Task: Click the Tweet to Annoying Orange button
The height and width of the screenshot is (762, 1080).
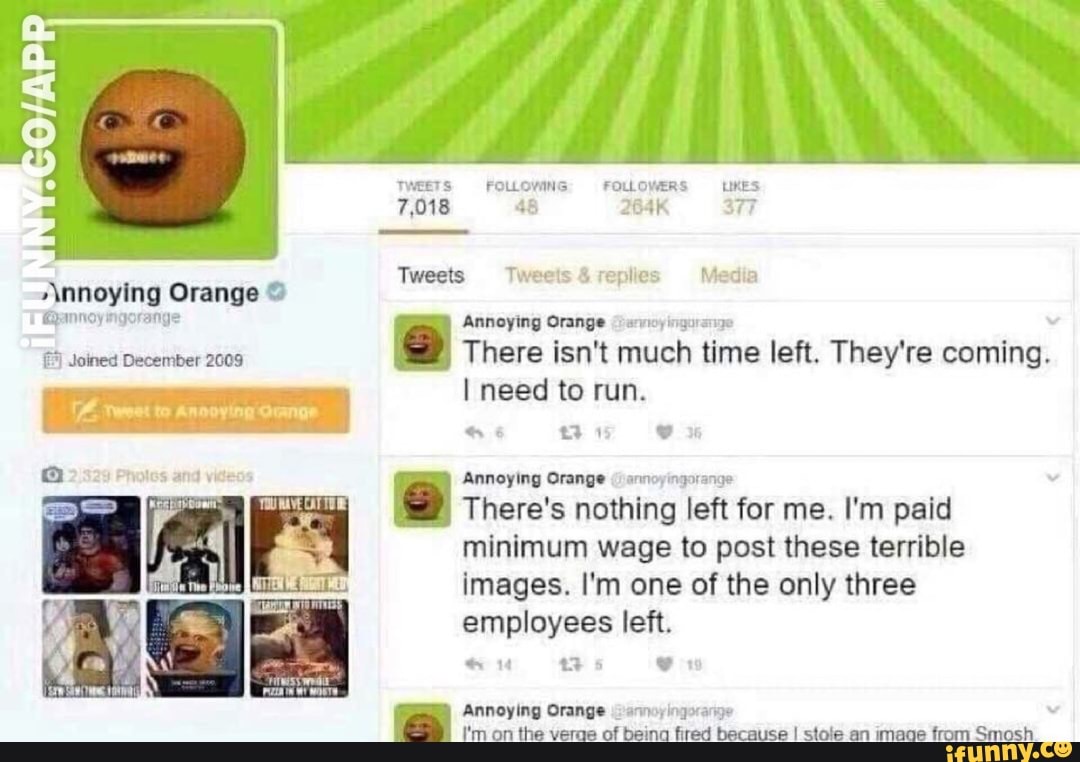Action: click(x=196, y=411)
